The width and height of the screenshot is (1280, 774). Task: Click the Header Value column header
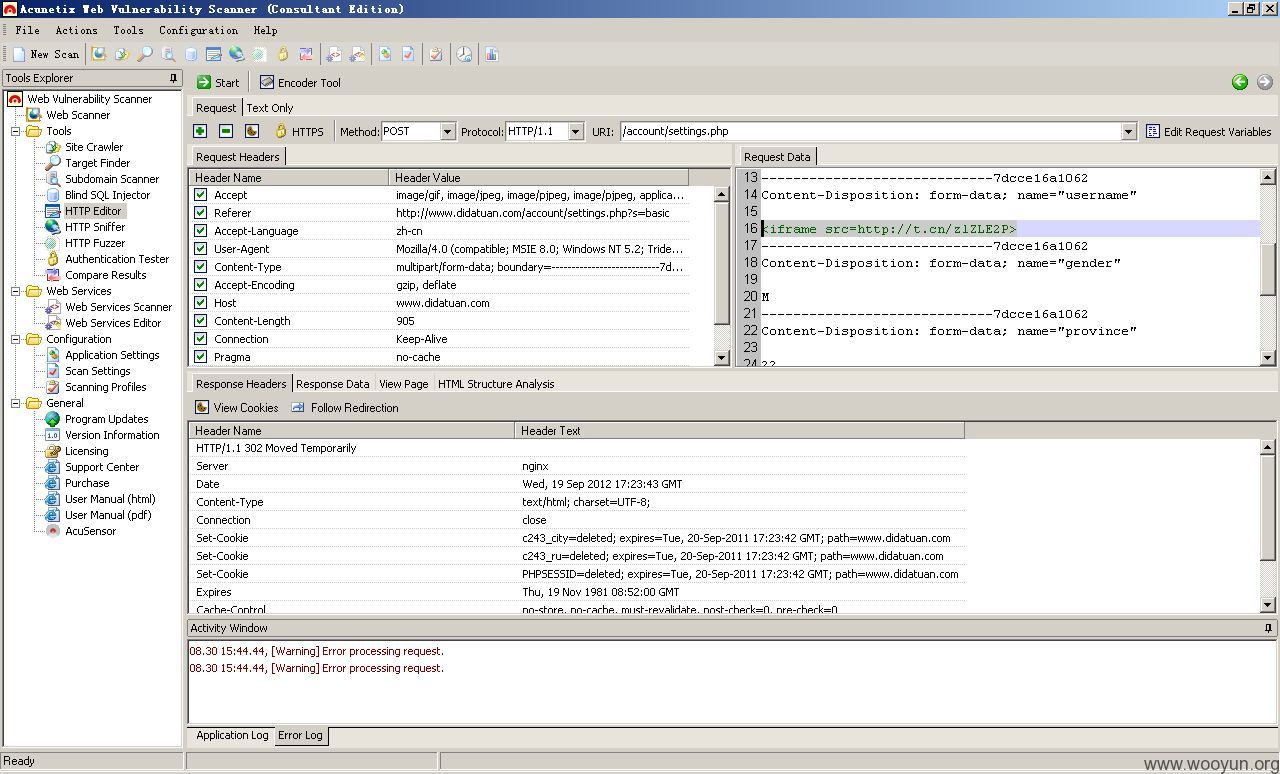[x=539, y=178]
